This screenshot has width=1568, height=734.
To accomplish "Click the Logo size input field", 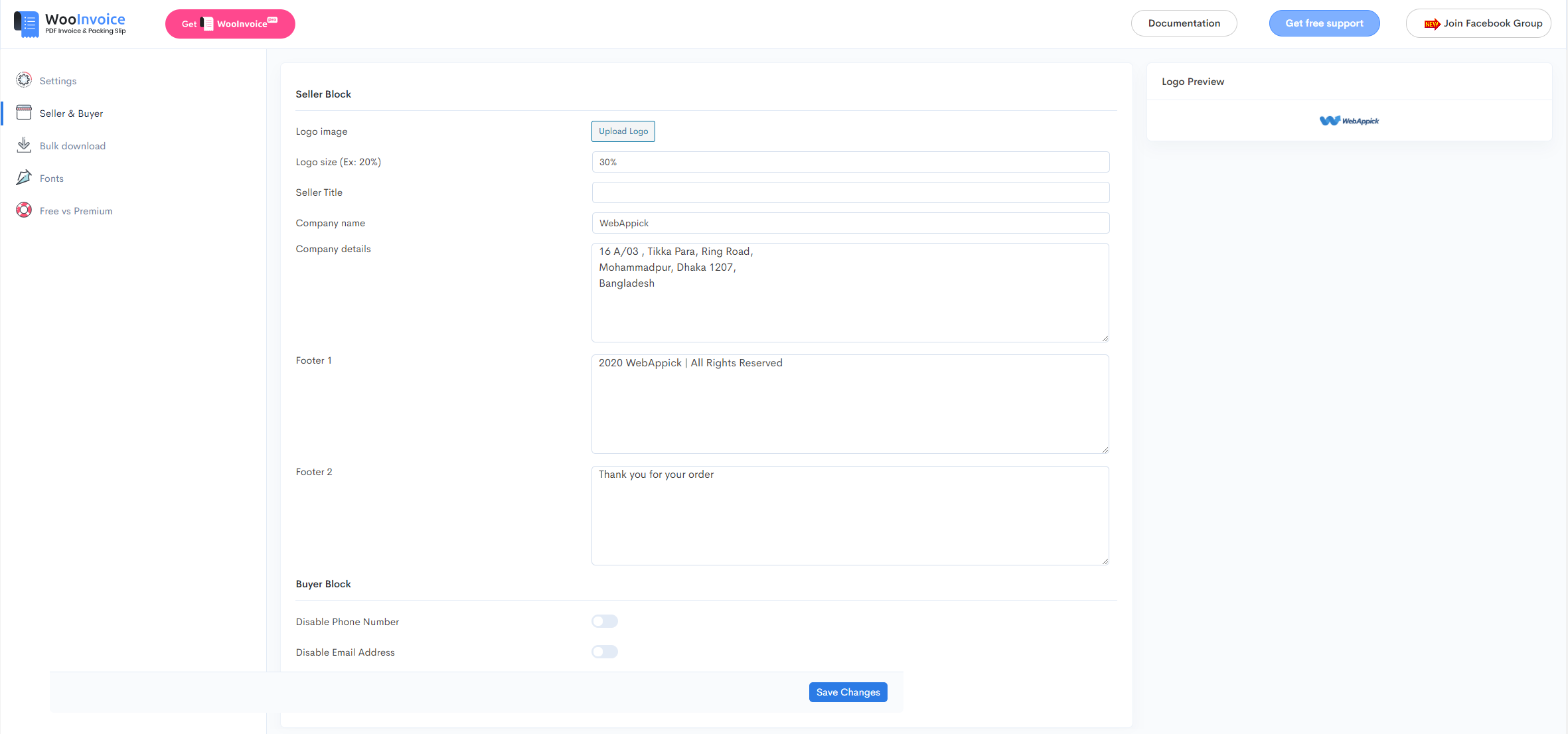I will [x=850, y=161].
